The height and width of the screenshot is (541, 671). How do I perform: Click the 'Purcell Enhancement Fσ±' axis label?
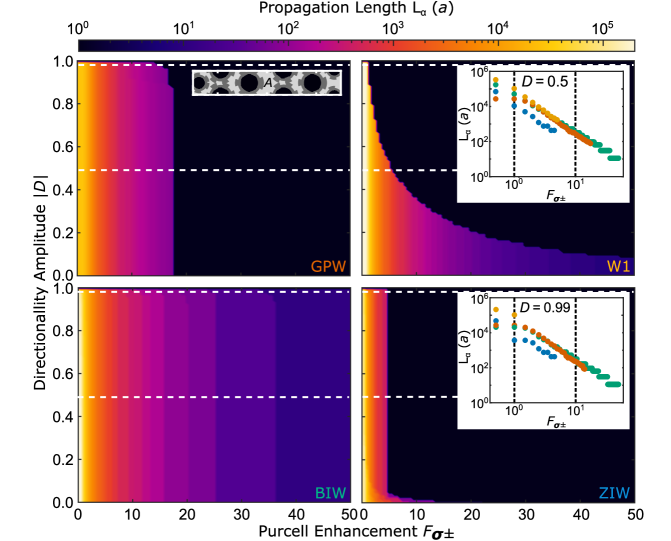356,532
